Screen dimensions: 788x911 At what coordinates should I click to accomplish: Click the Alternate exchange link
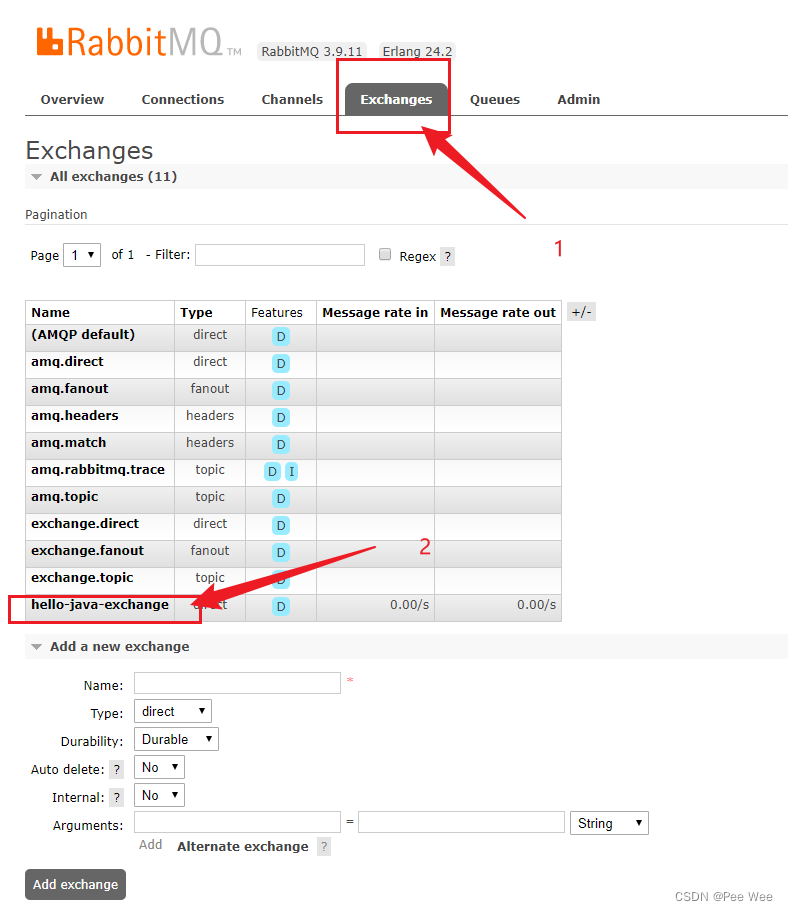pos(243,847)
